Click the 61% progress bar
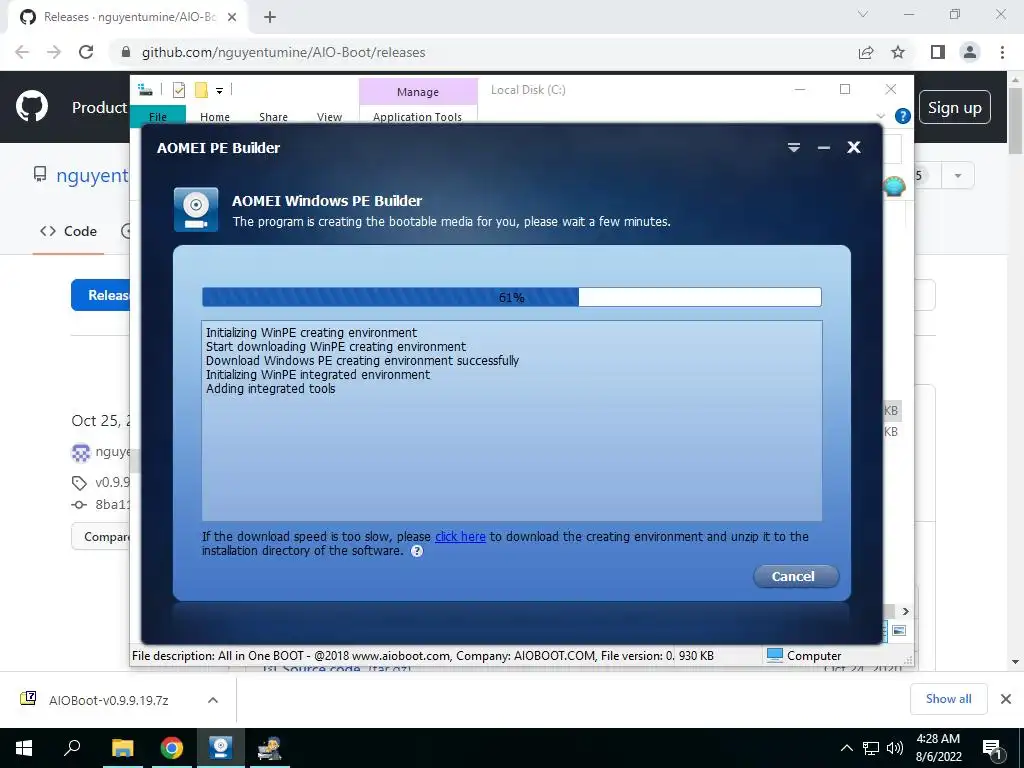 (x=511, y=297)
